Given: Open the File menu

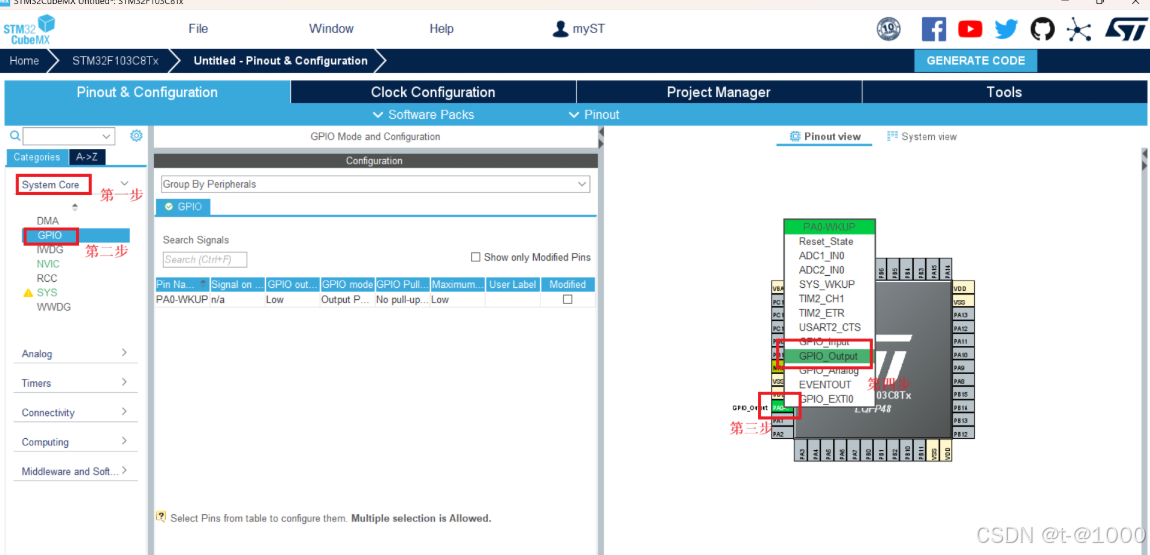Looking at the screenshot, I should (198, 29).
